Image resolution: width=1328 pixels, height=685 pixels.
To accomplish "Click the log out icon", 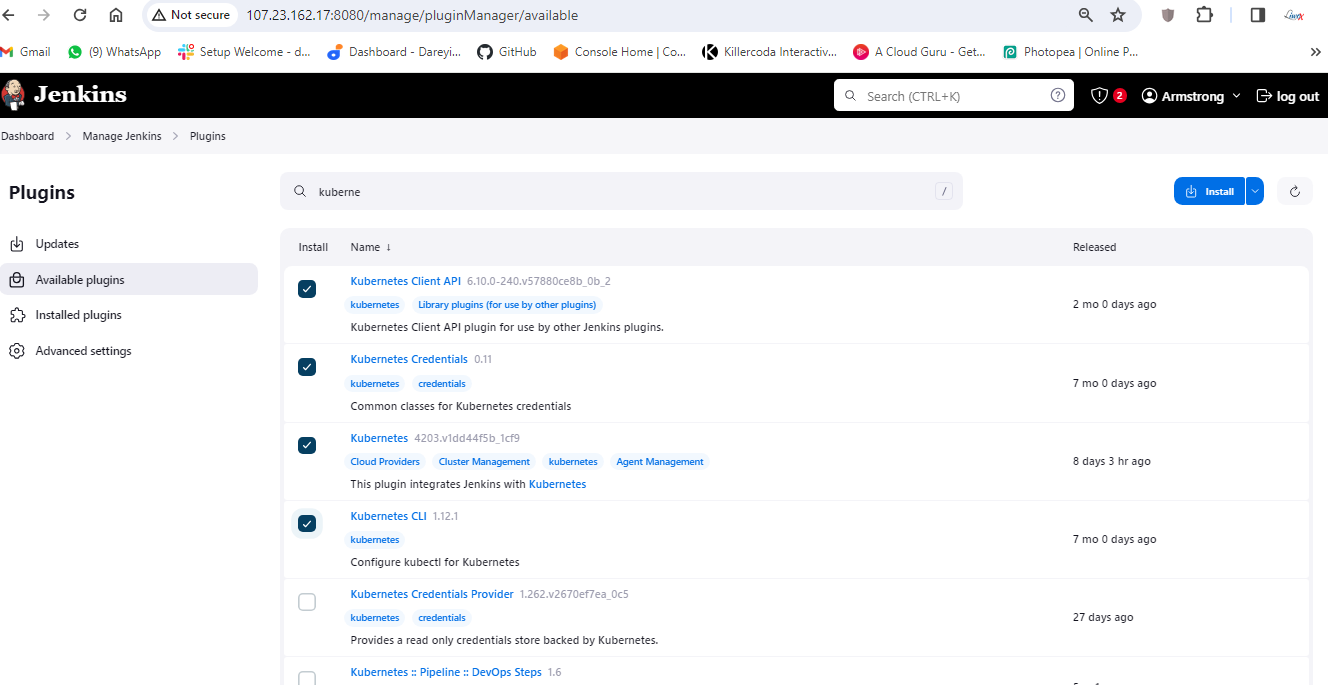I will pyautogui.click(x=1264, y=96).
